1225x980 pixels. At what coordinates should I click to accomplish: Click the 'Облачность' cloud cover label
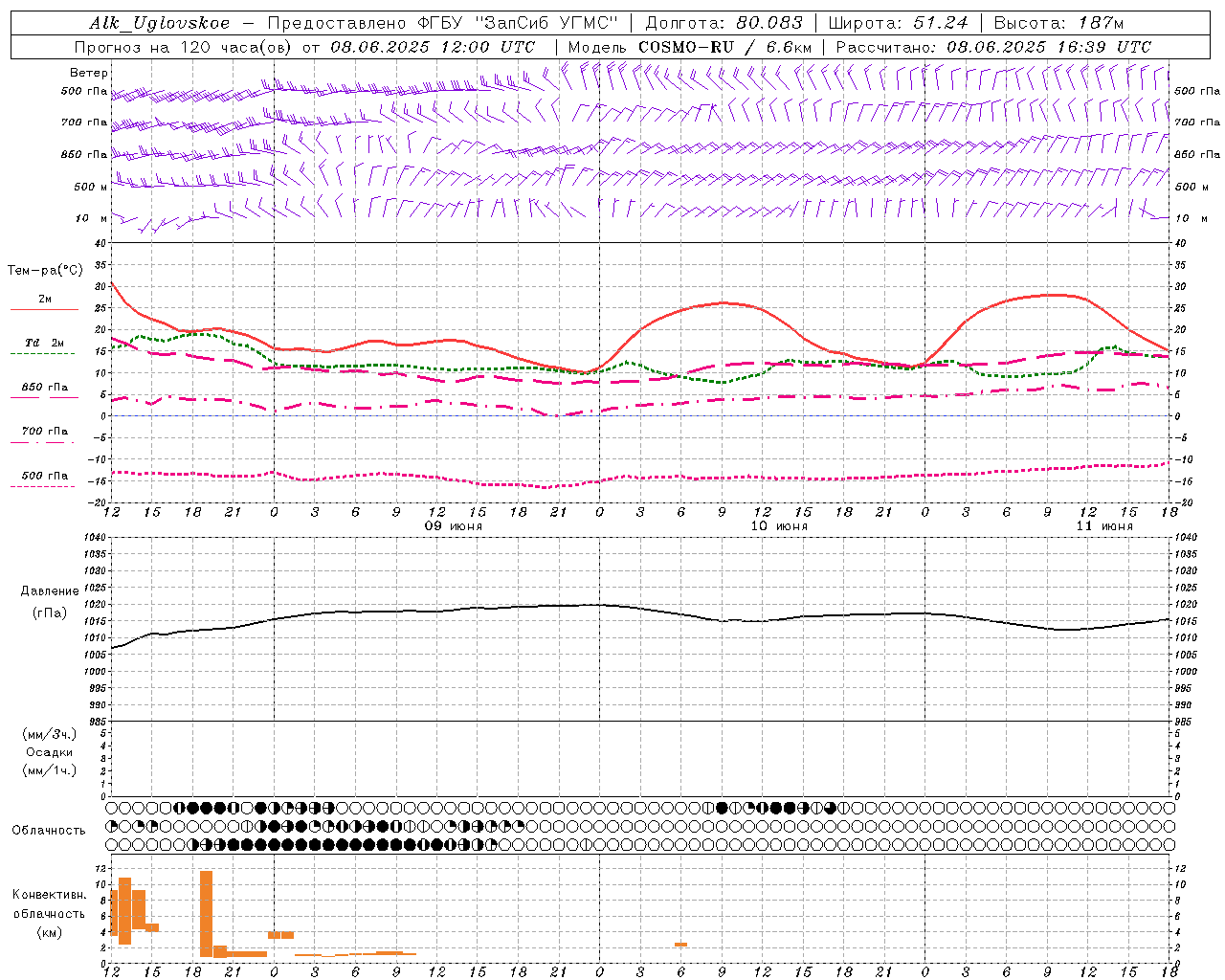tap(49, 830)
